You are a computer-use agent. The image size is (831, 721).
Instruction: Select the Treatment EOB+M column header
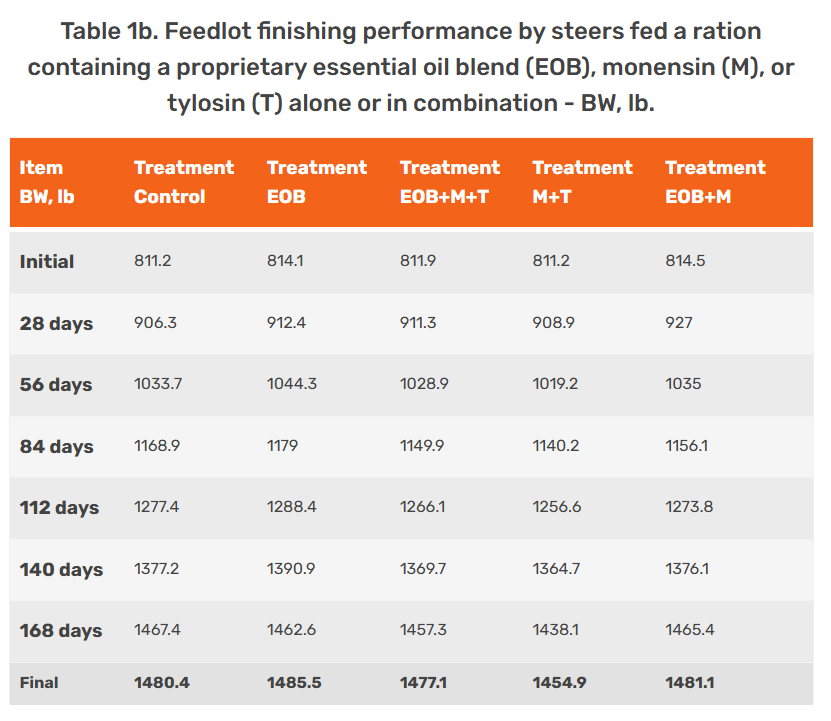715,182
